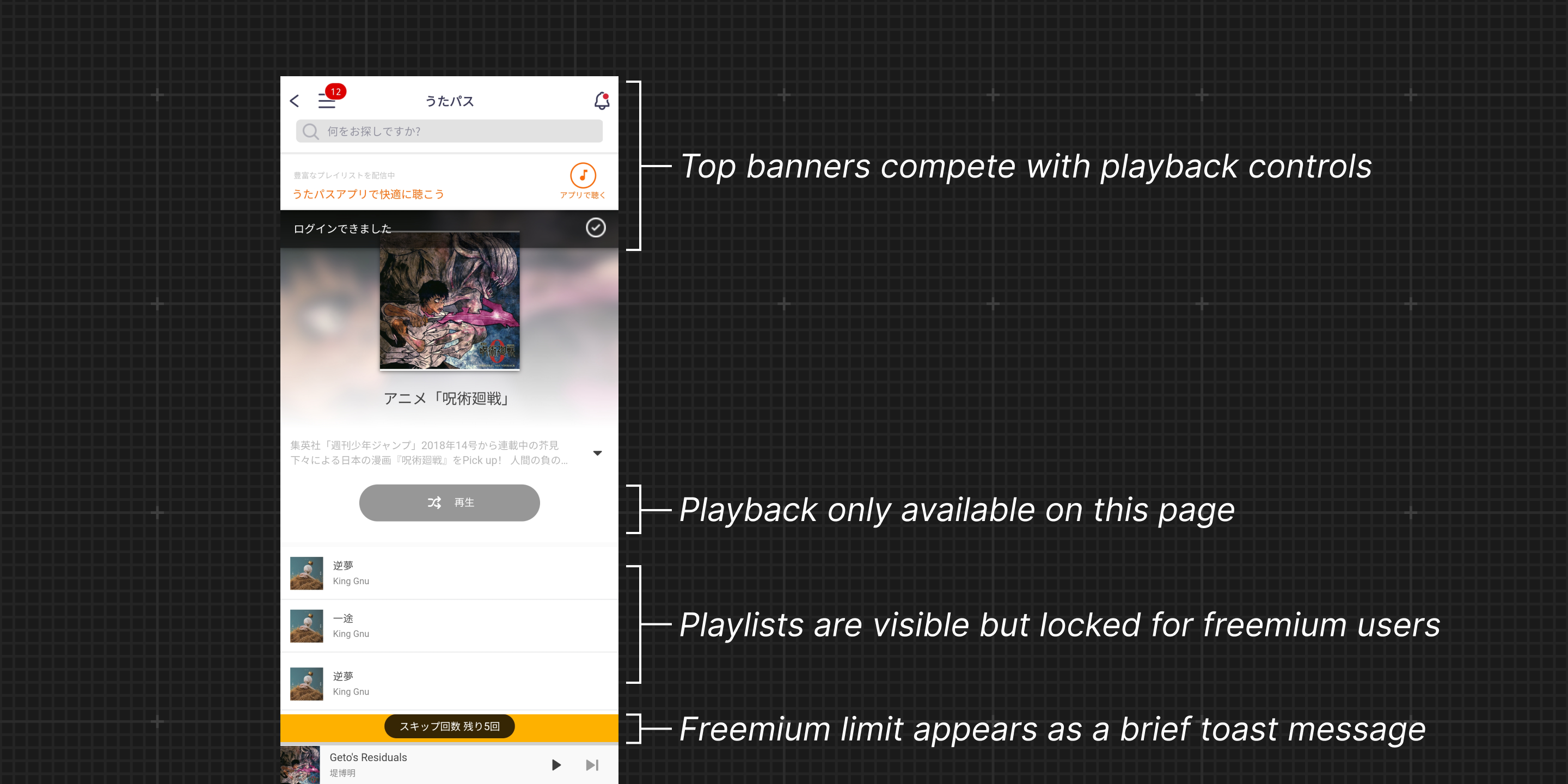Skip to next track in mini player
The width and height of the screenshot is (1568, 784).
(592, 765)
